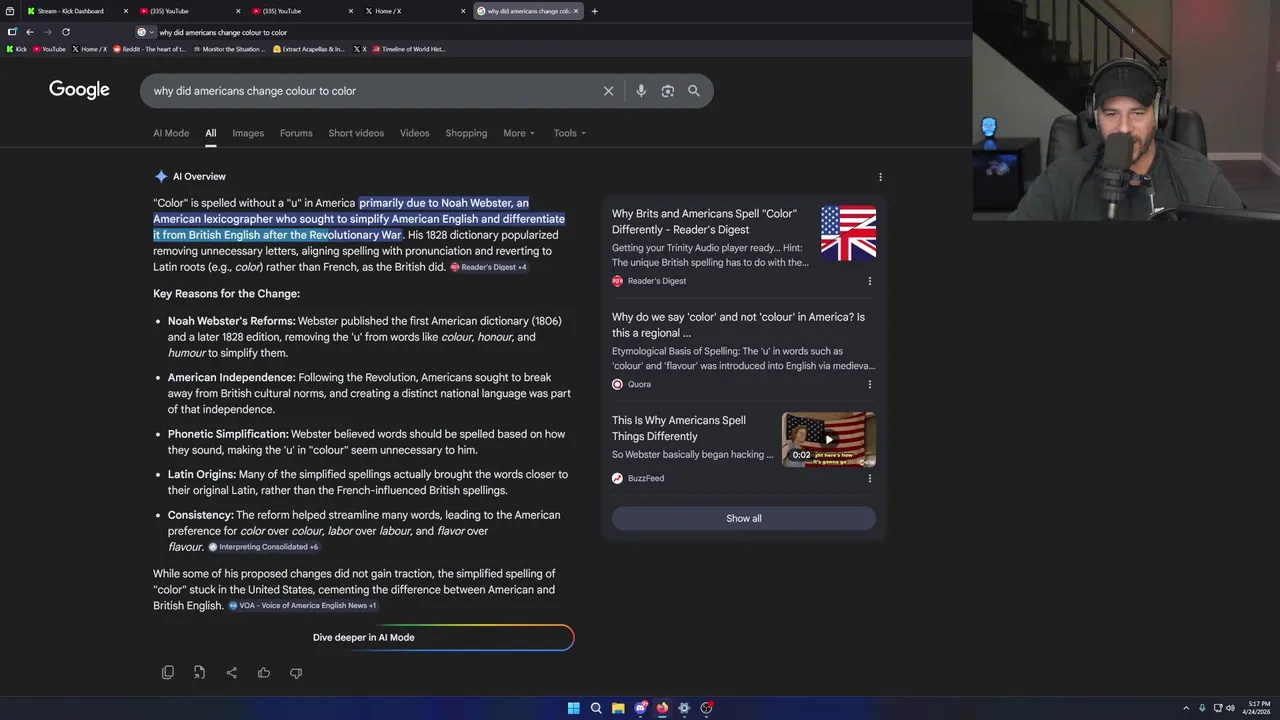Open YouTube bookmark in bookmarks bar
The width and height of the screenshot is (1280, 720).
pyautogui.click(x=49, y=49)
